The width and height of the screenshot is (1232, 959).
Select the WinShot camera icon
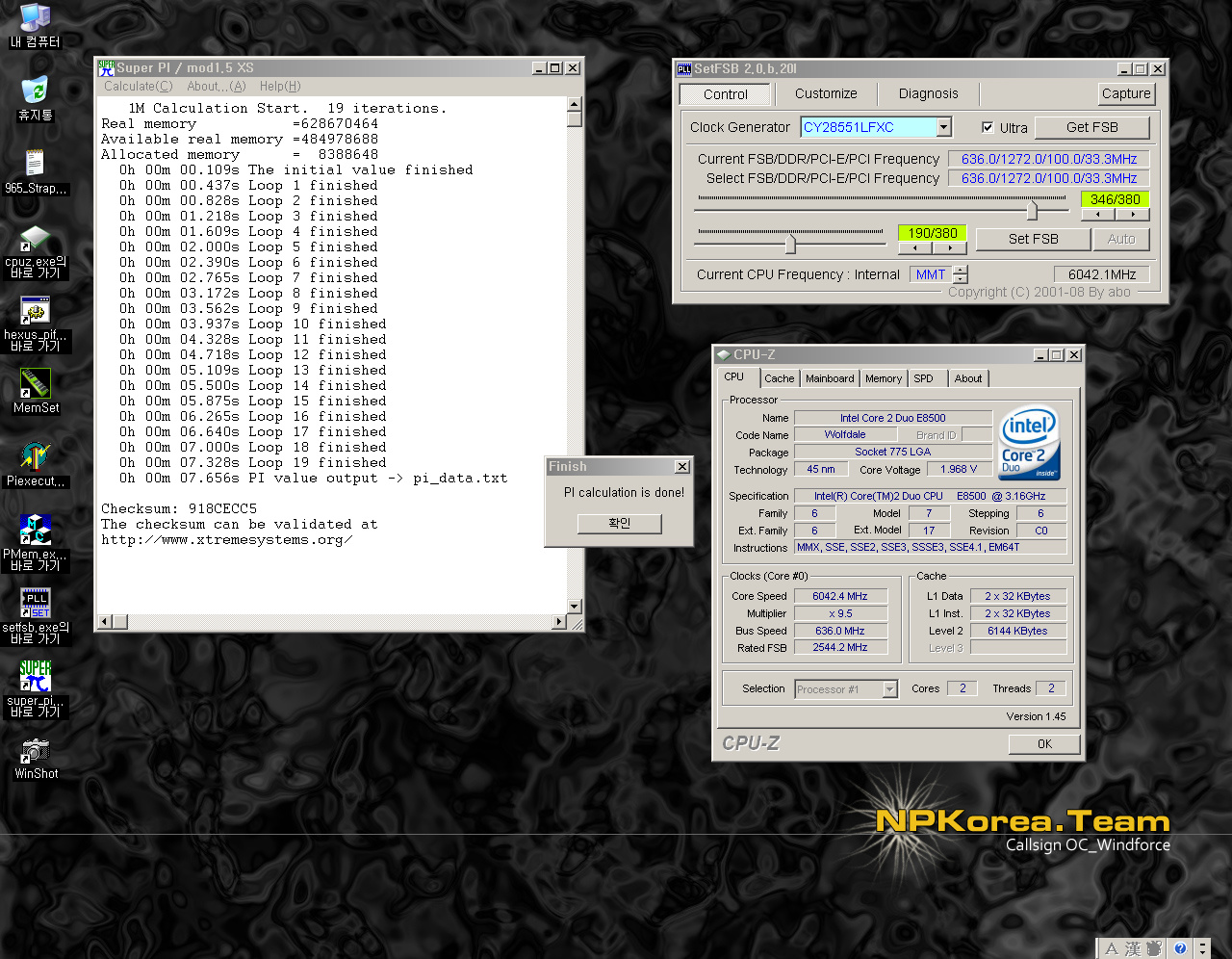pos(36,758)
